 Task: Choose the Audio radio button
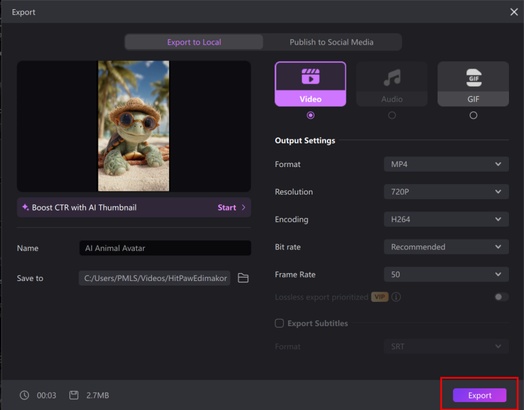pyautogui.click(x=392, y=115)
